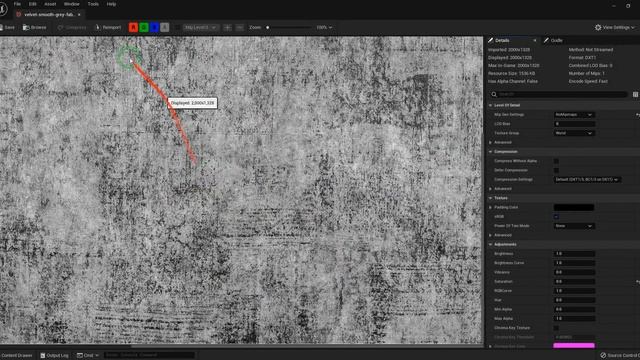
Task: Click the Details search field
Action: [558, 94]
